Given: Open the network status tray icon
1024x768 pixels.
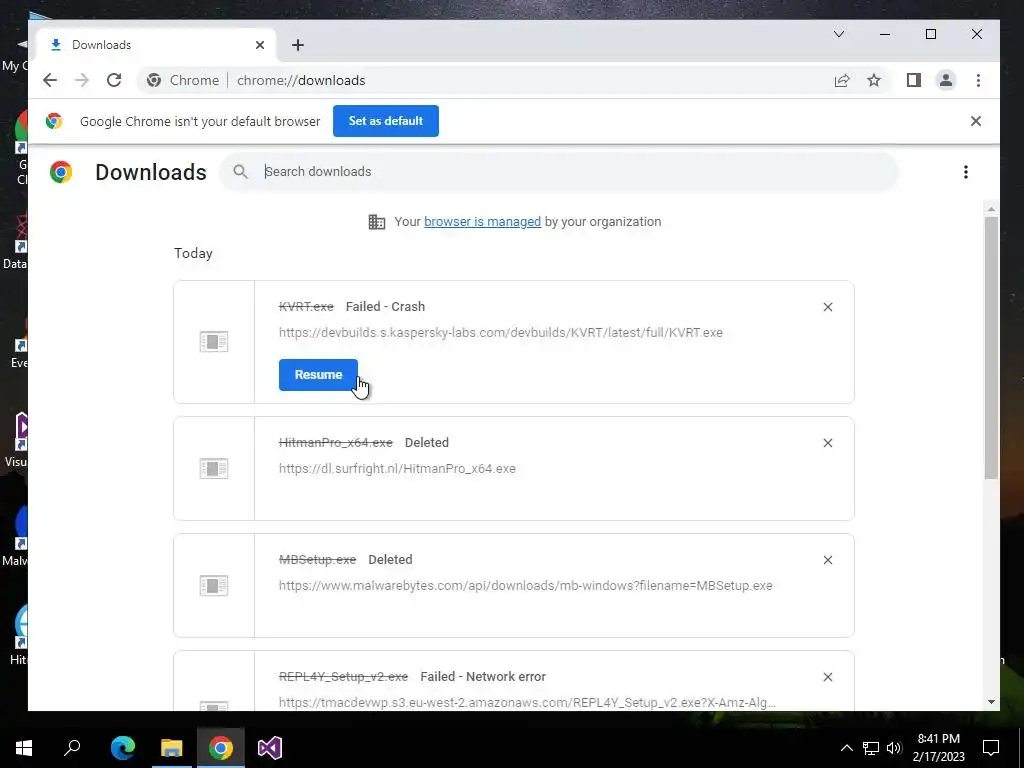Looking at the screenshot, I should (x=871, y=748).
